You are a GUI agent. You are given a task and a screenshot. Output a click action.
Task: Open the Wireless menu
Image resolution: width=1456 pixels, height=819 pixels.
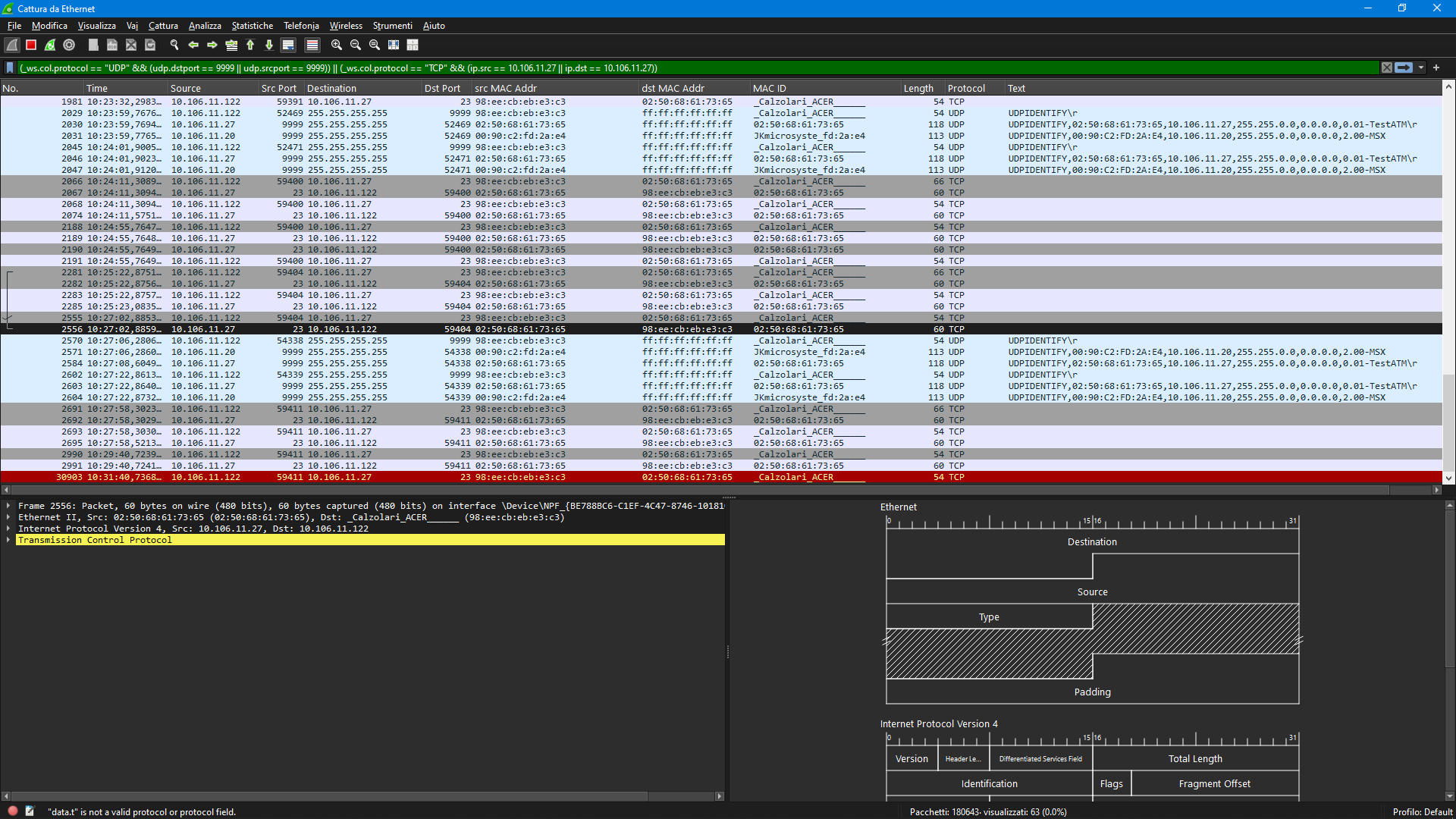click(x=346, y=26)
